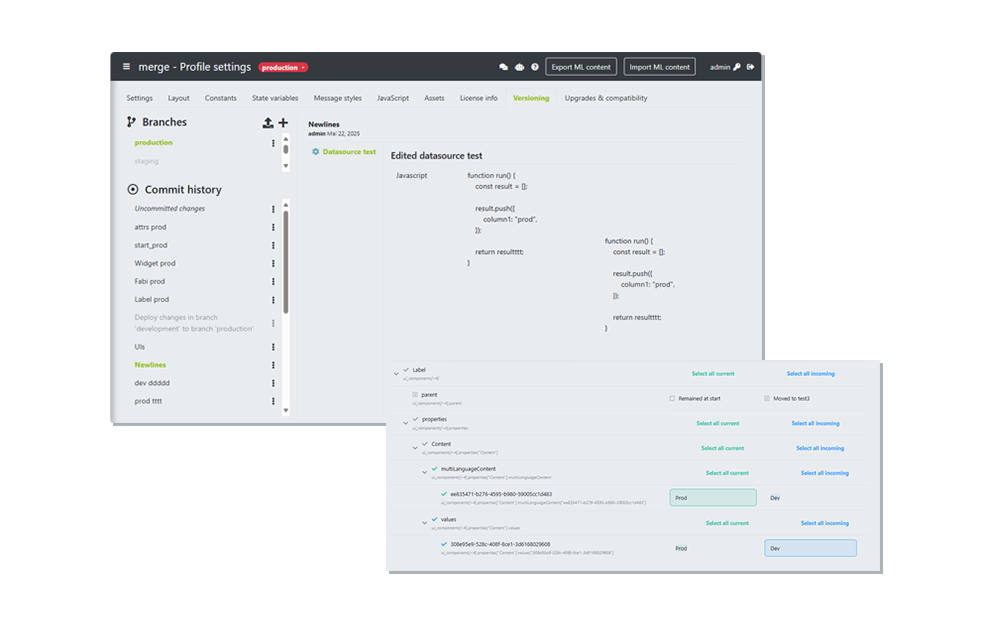Click the chat messages icon in header
1000x622 pixels.
503,67
